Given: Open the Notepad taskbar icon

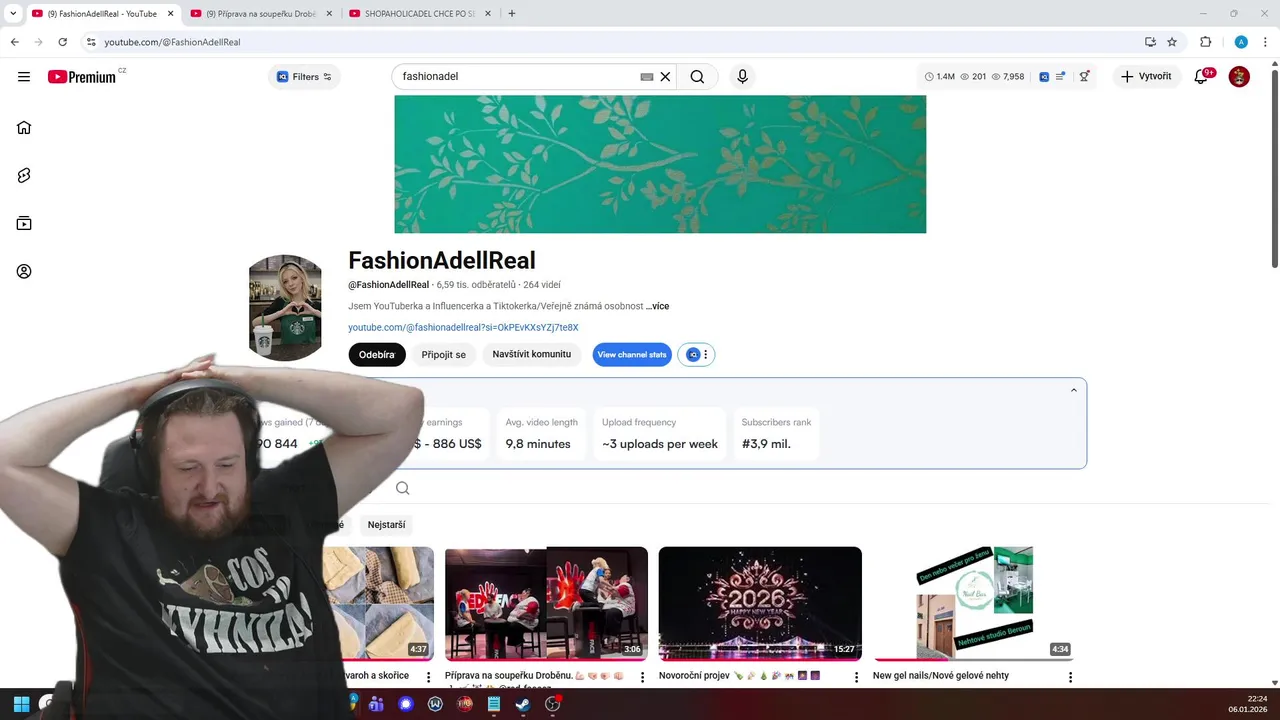Looking at the screenshot, I should pos(493,704).
